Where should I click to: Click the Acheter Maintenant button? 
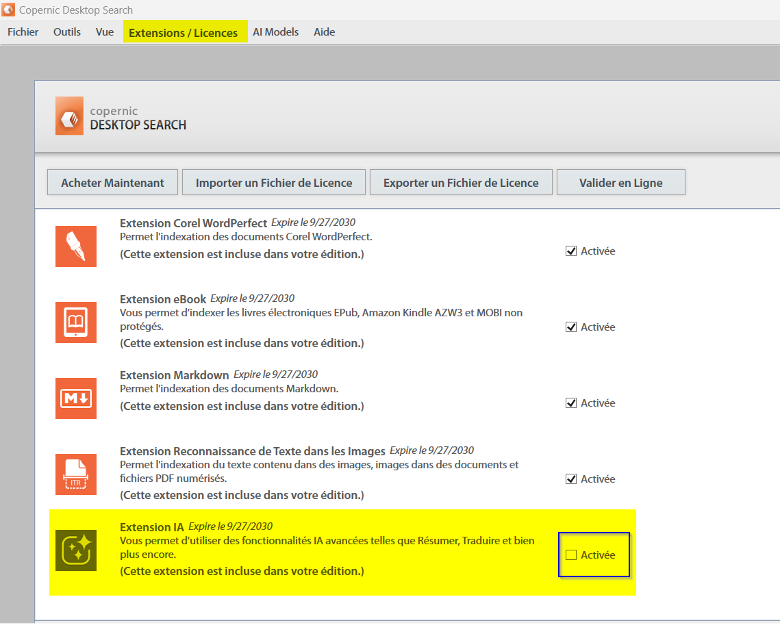click(x=112, y=183)
